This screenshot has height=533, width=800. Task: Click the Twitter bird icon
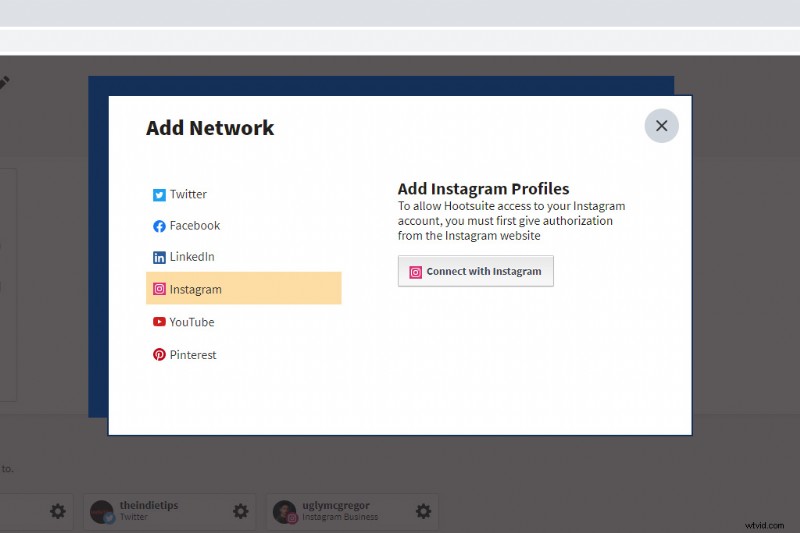pyautogui.click(x=159, y=195)
